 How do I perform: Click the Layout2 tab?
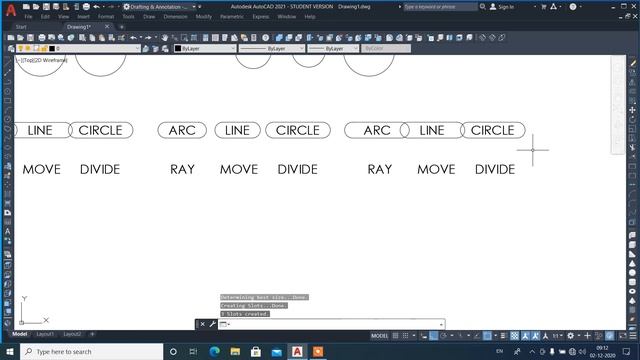pos(72,334)
